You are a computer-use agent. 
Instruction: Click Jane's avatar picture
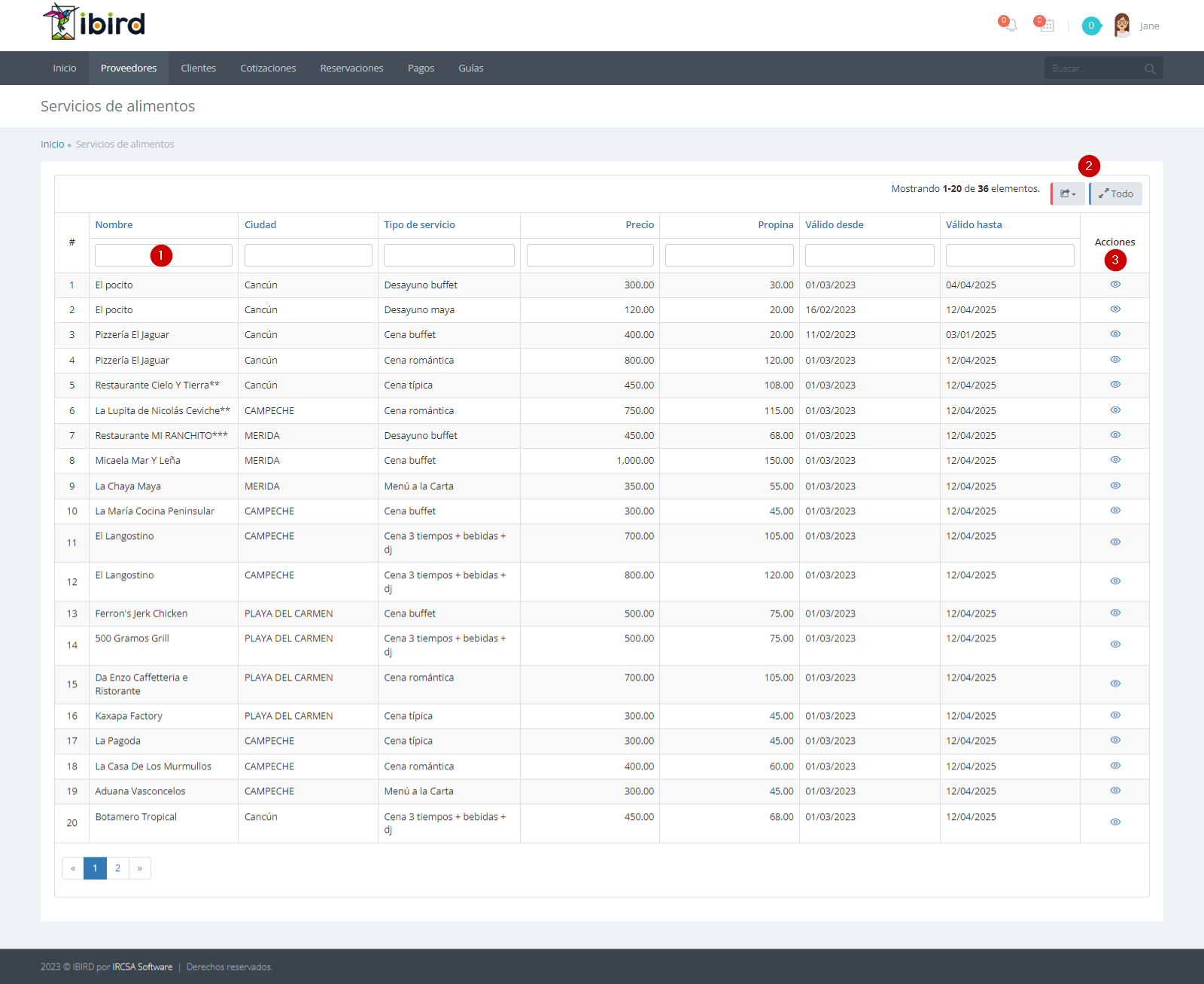click(x=1122, y=26)
